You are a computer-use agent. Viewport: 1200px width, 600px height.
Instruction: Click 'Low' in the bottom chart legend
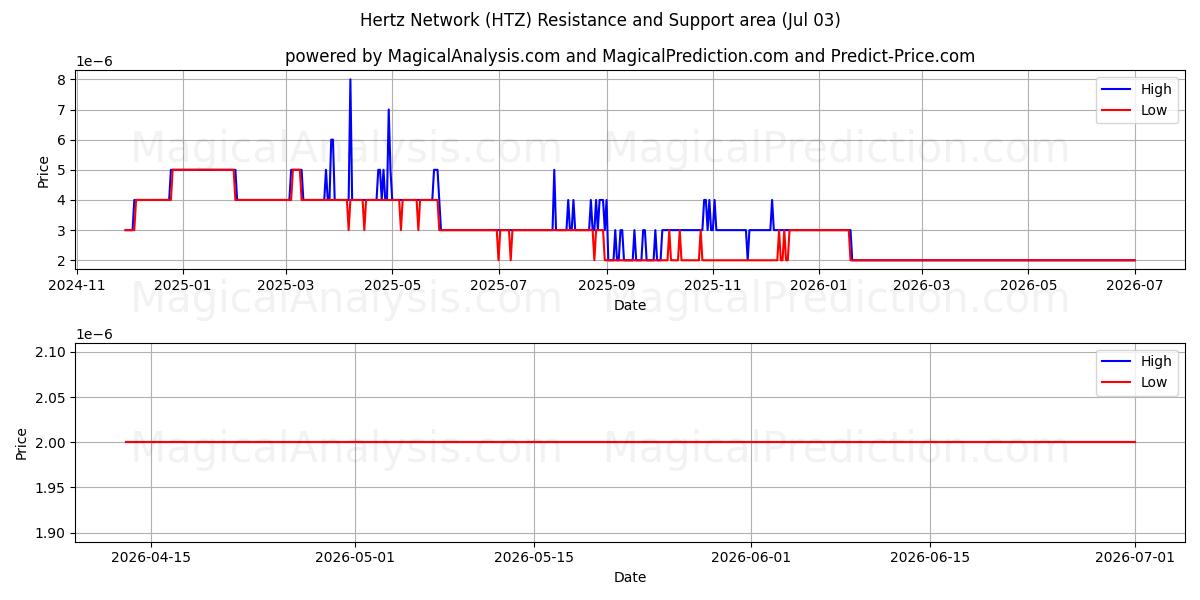tap(1154, 382)
